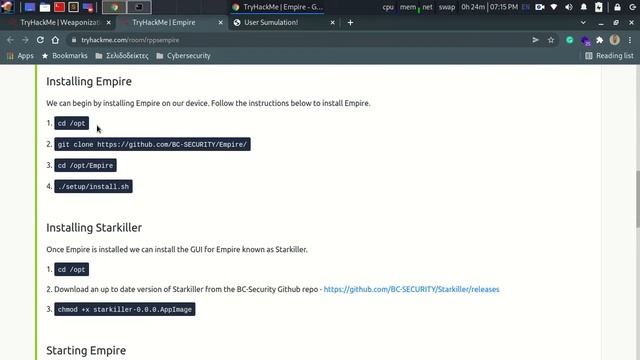Screen dimensions: 640x360
Task: Click the address bar URL
Action: point(130,40)
